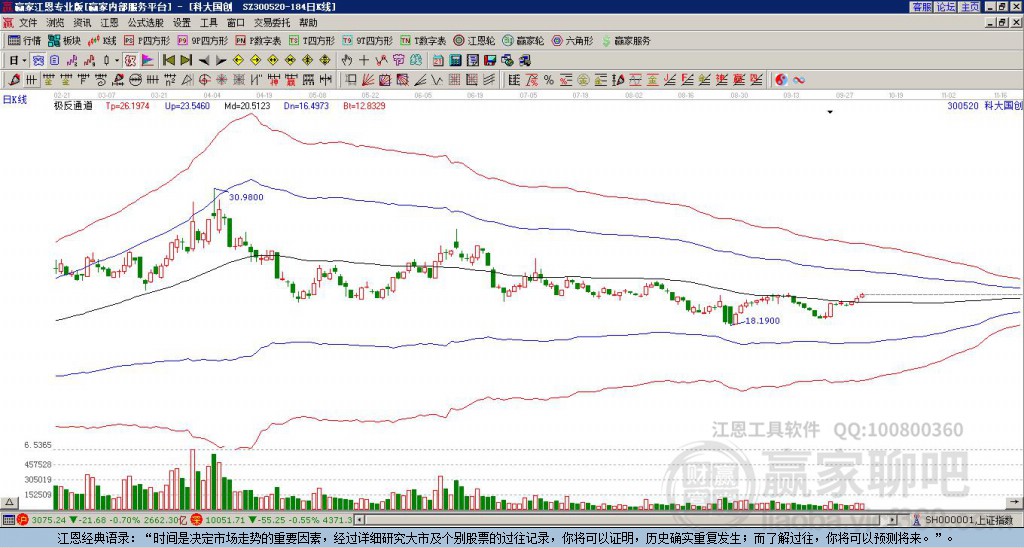Click the Dn=16.4973 value
1024x548 pixels.
pos(307,105)
